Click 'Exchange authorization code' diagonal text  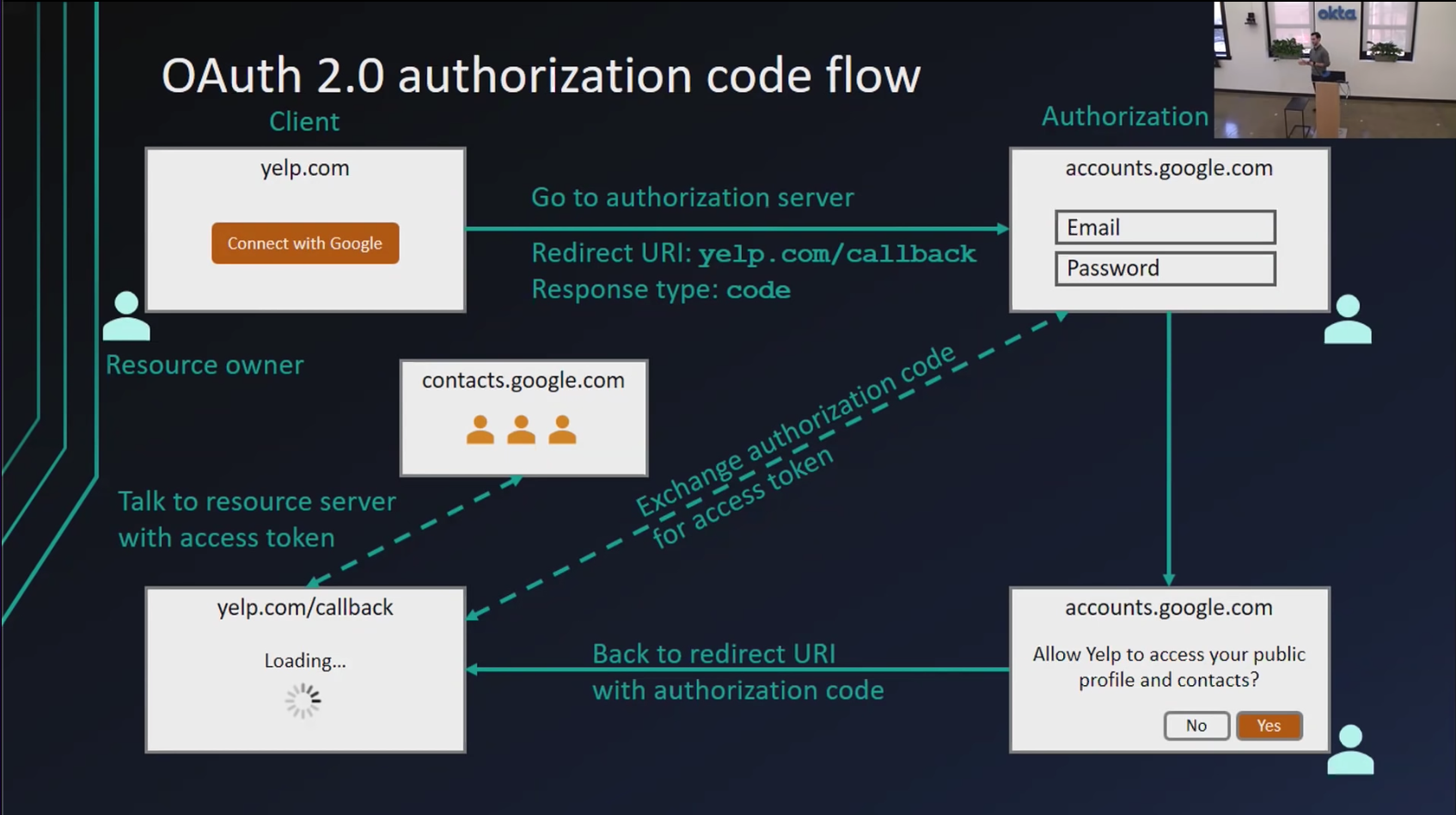click(795, 429)
